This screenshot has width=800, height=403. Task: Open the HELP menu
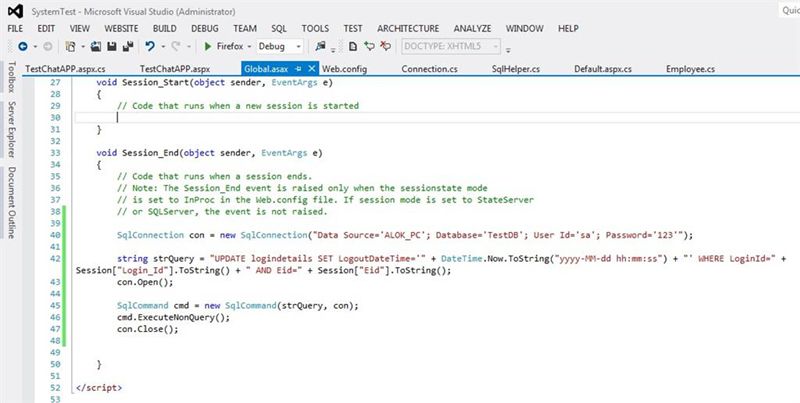(x=568, y=29)
